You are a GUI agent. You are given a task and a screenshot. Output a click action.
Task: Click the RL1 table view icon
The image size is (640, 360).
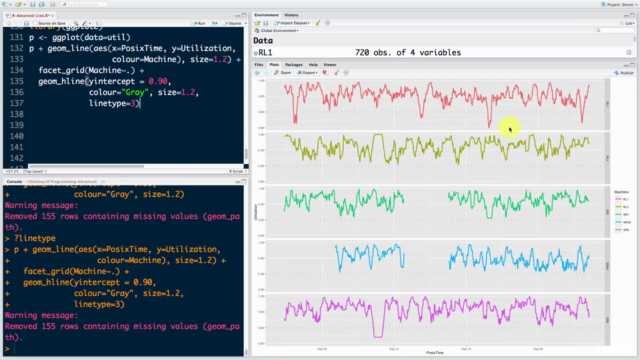click(x=629, y=53)
